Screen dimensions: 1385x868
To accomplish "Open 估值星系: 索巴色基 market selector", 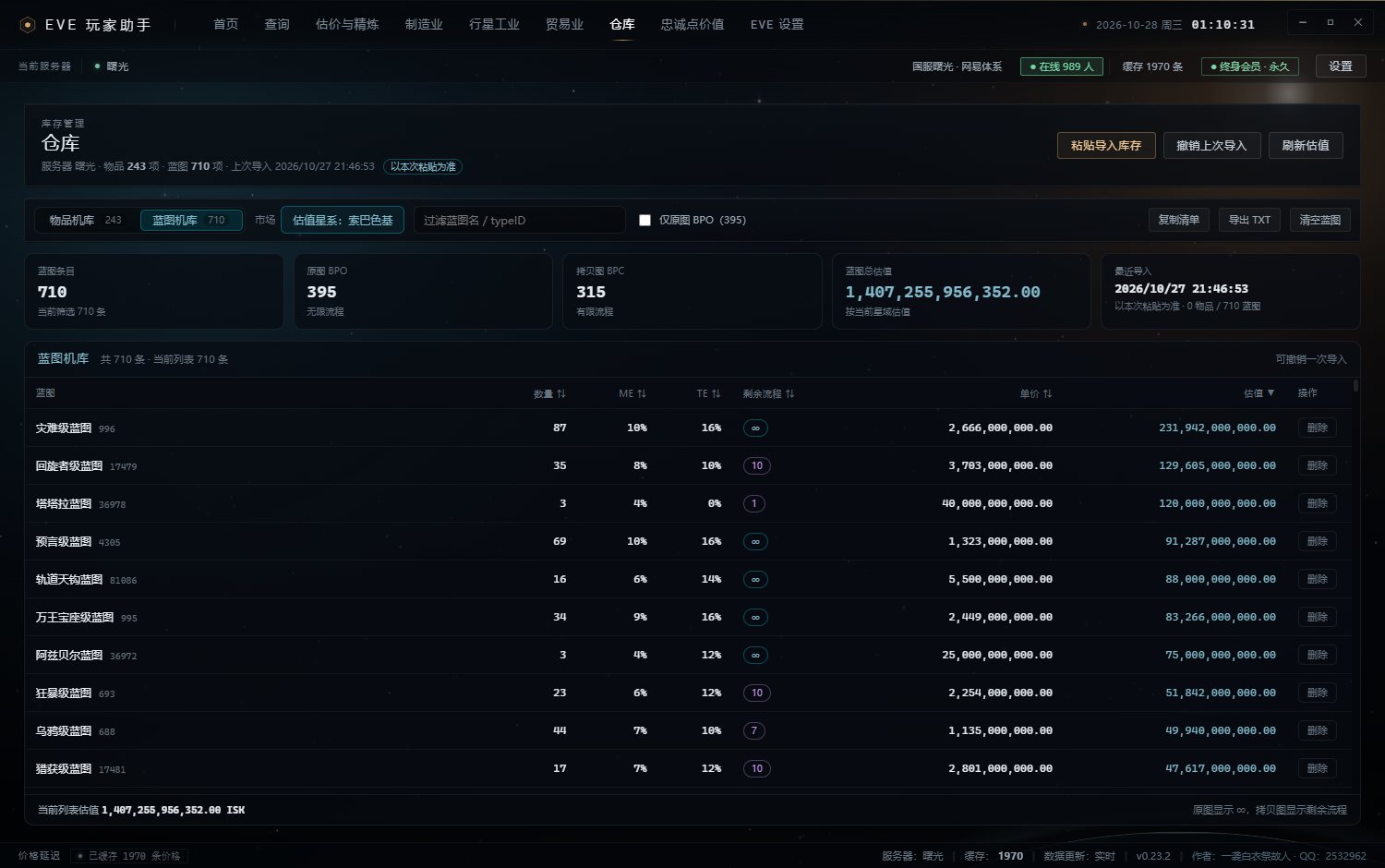I will point(343,220).
